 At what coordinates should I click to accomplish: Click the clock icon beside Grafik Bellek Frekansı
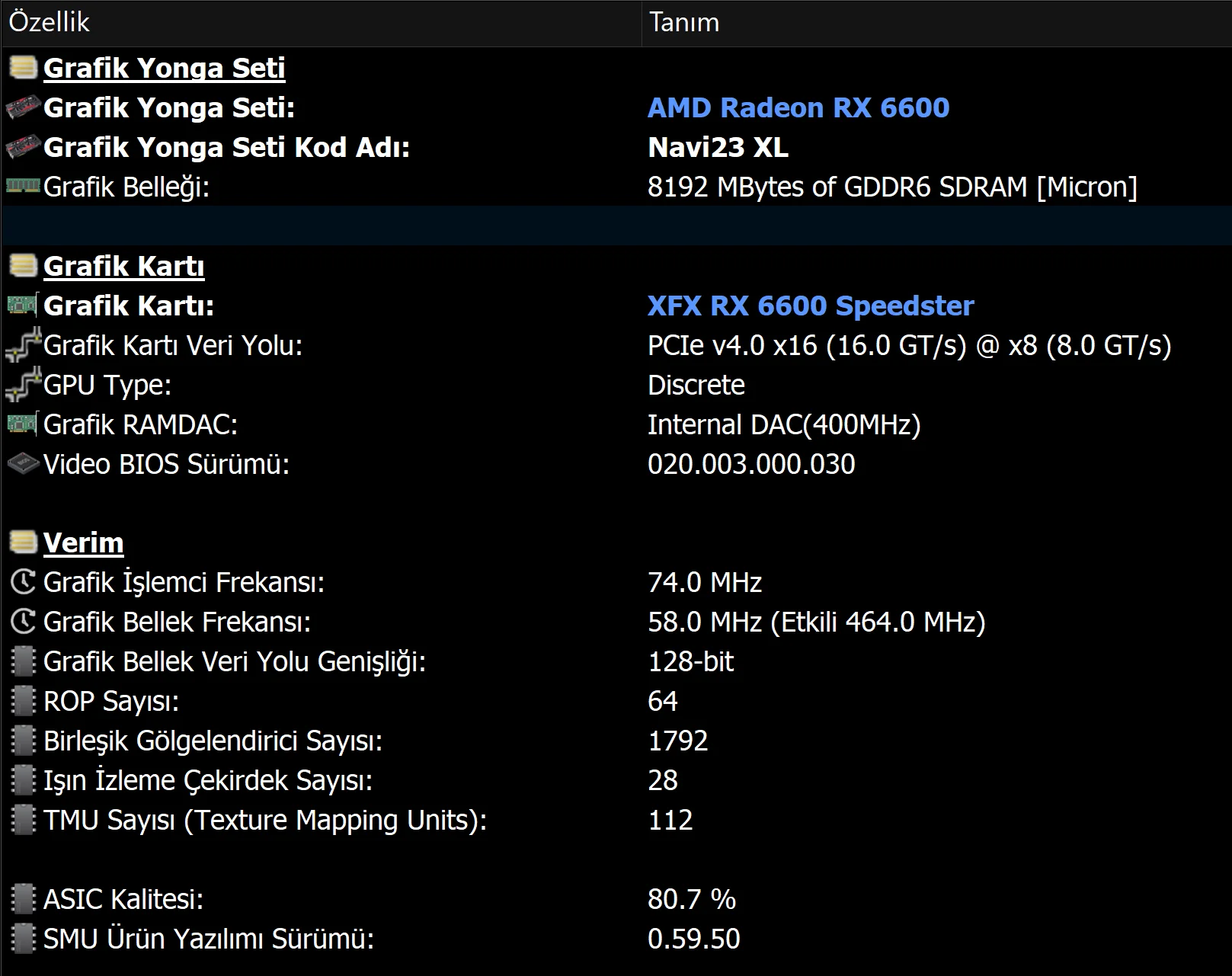(23, 622)
